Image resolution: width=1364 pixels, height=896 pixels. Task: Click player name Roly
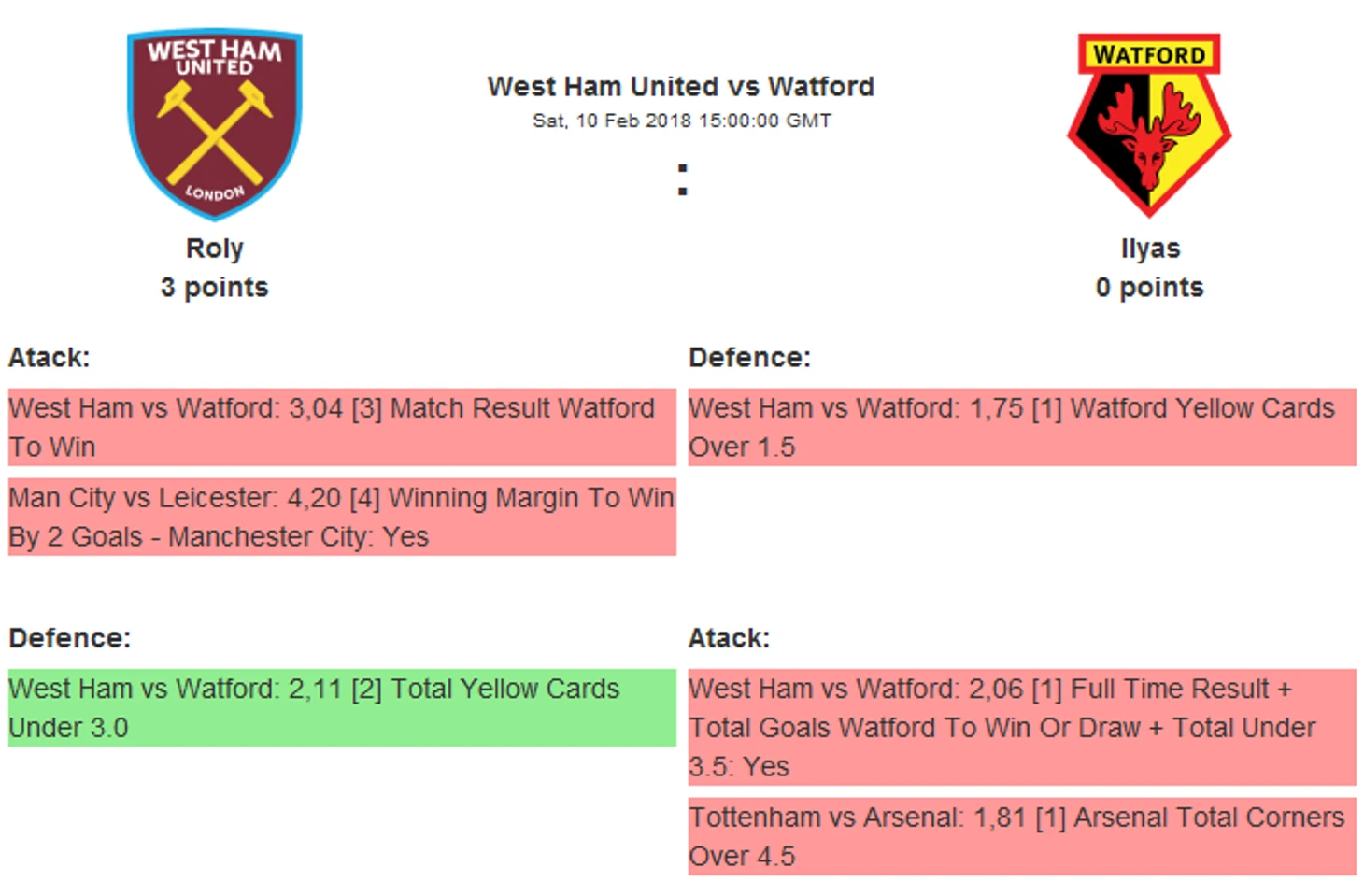215,249
